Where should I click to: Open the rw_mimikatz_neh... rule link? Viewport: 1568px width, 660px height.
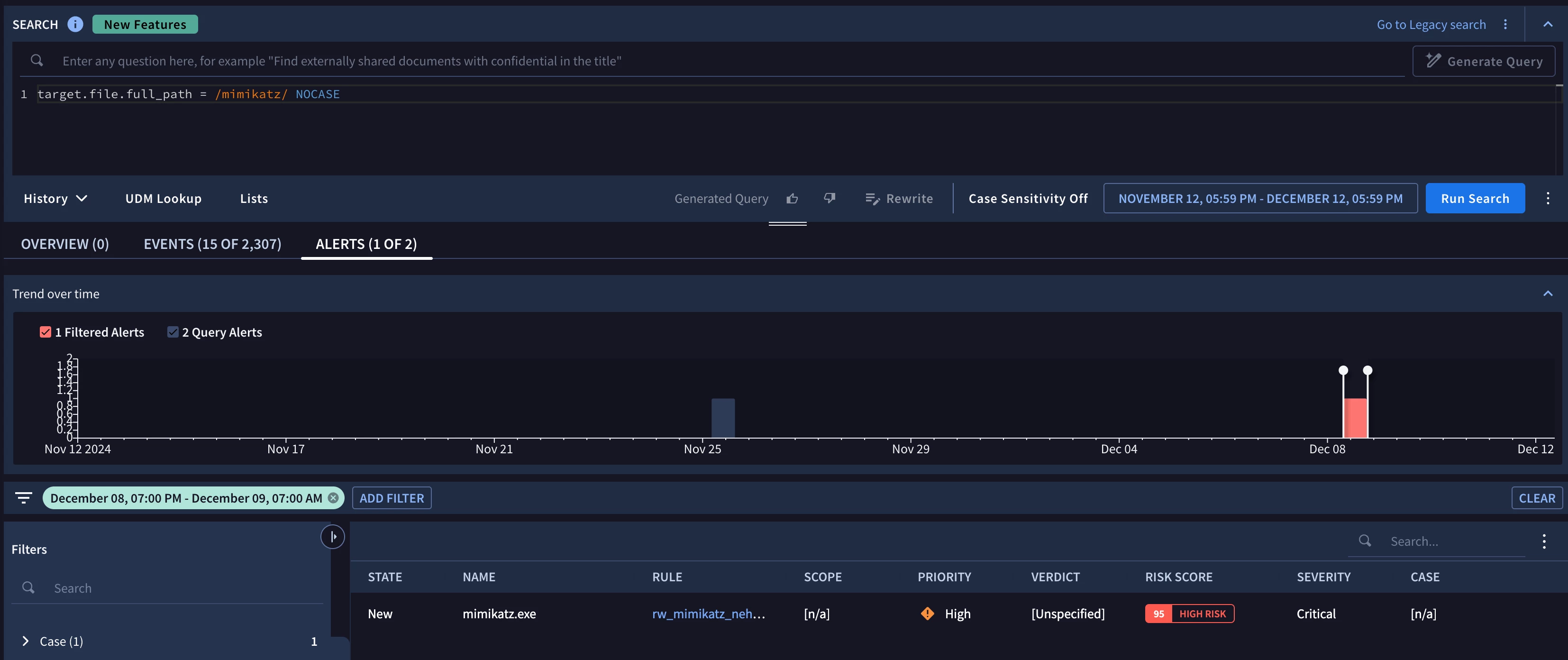click(708, 614)
